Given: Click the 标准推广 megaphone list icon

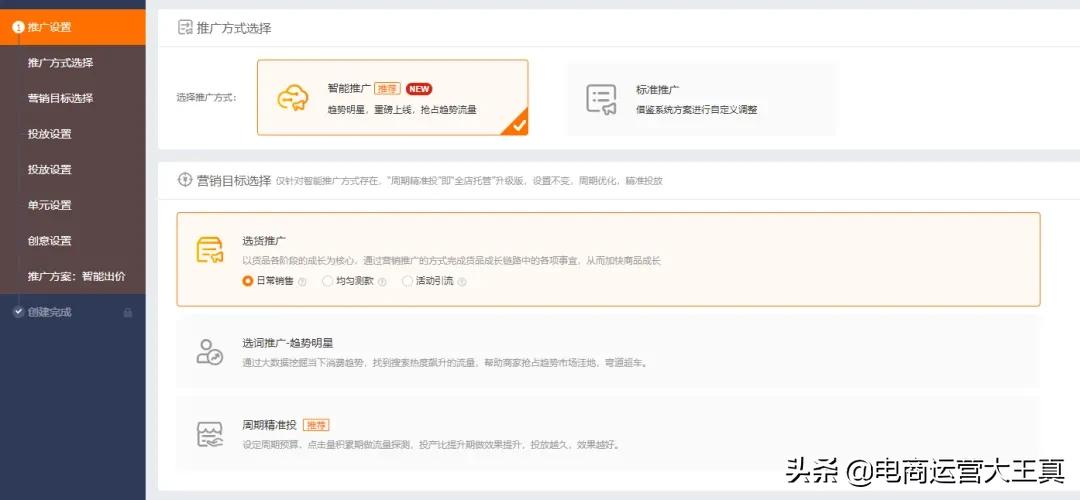Looking at the screenshot, I should (x=601, y=99).
